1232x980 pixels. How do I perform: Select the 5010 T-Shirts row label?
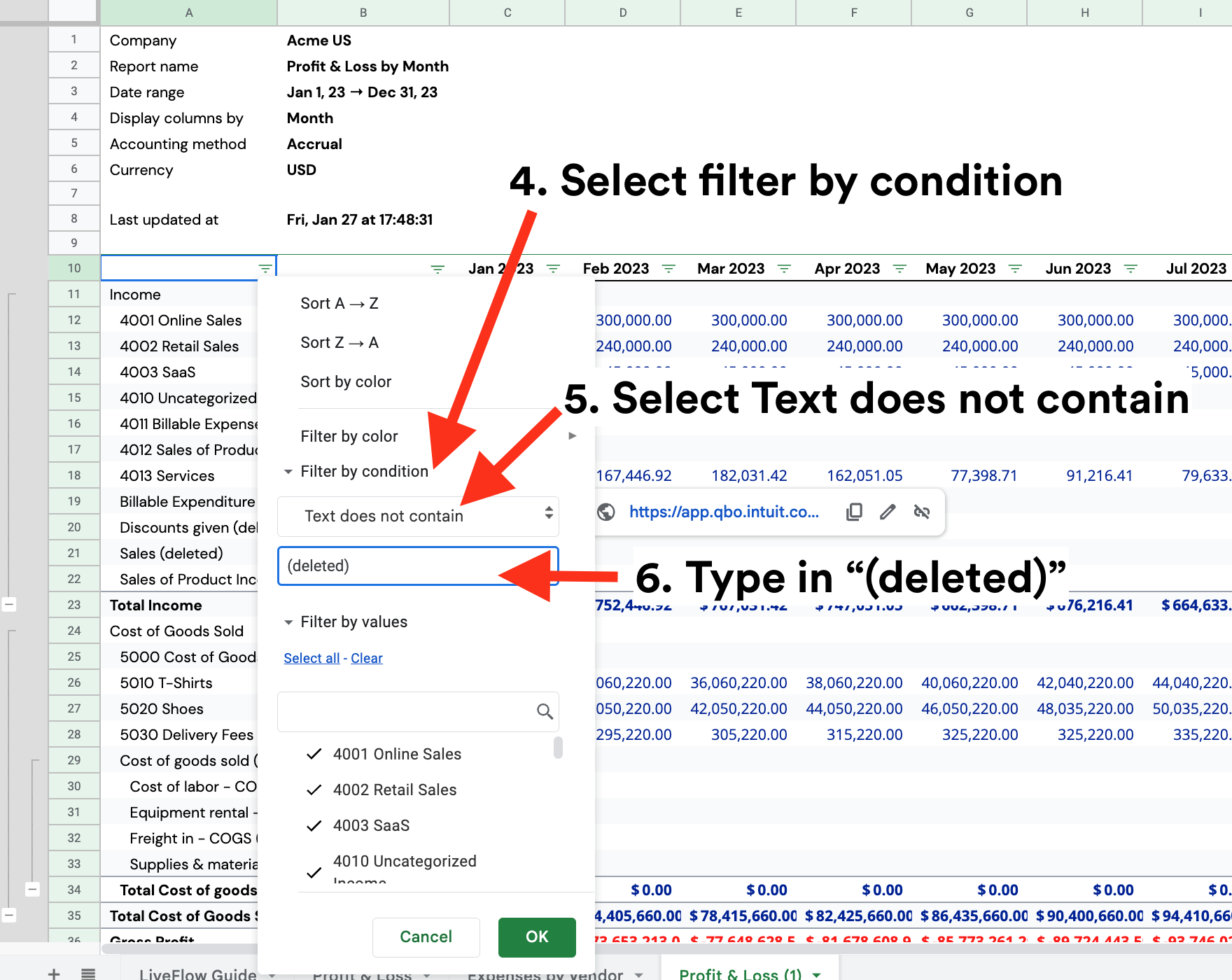coord(166,683)
